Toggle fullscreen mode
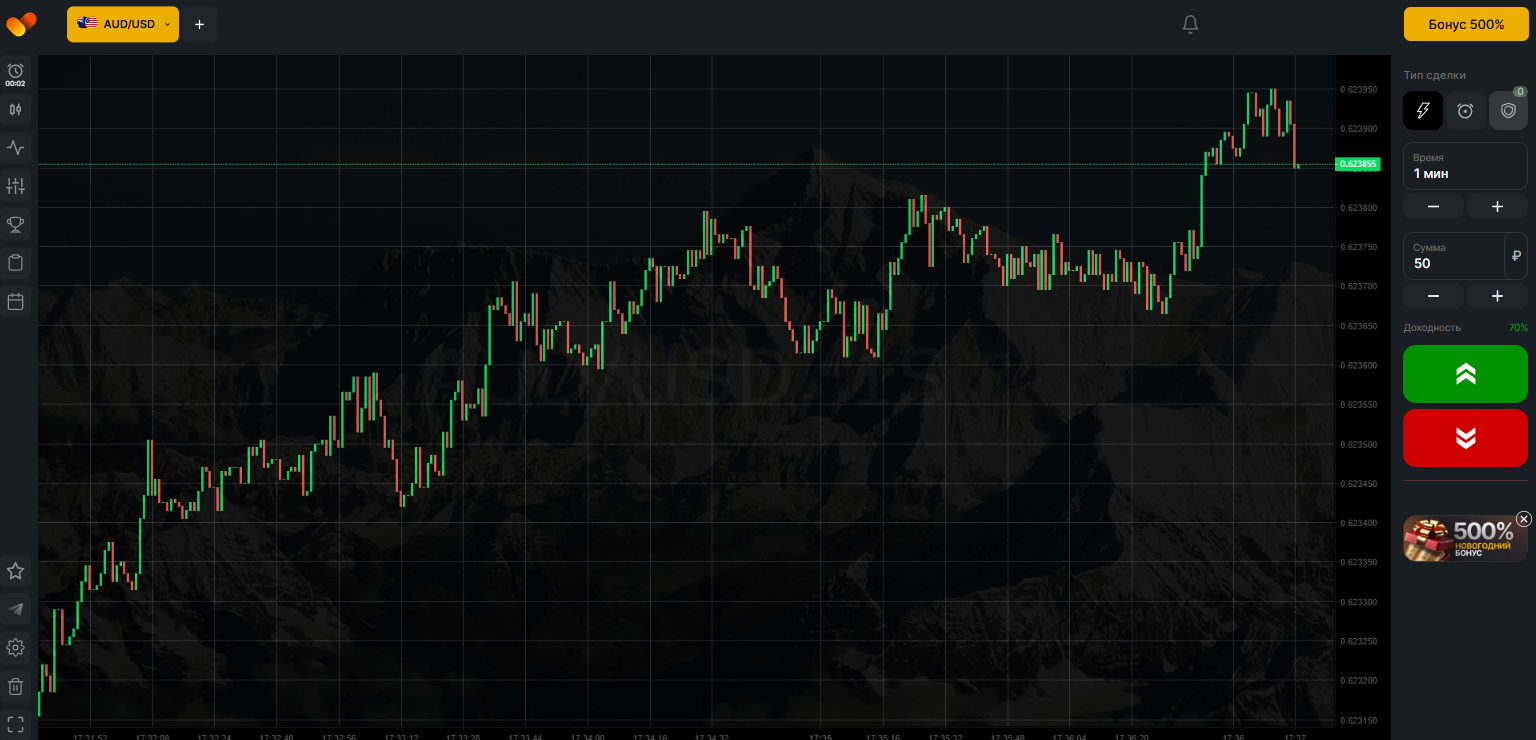Image resolution: width=1536 pixels, height=740 pixels. (x=15, y=723)
